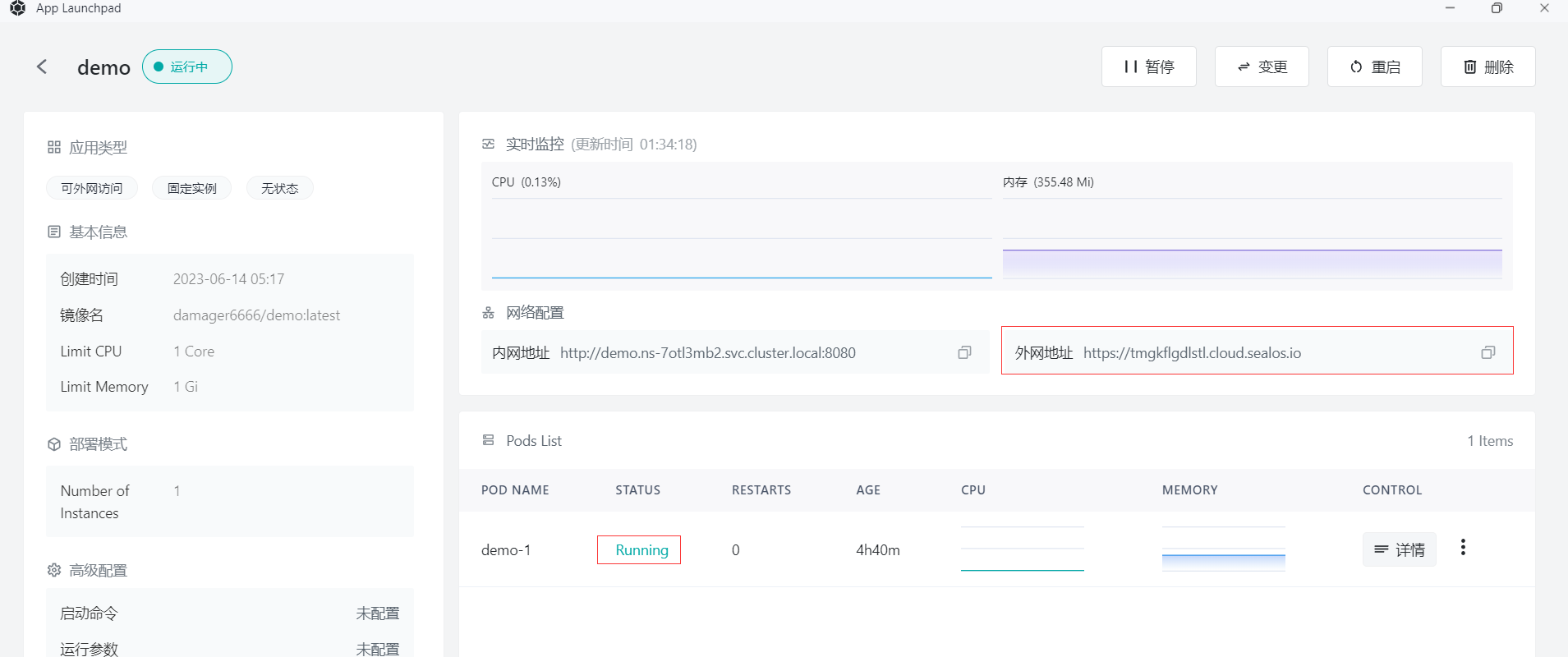The image size is (1568, 657).
Task: Copy the external network address
Action: 1488,352
